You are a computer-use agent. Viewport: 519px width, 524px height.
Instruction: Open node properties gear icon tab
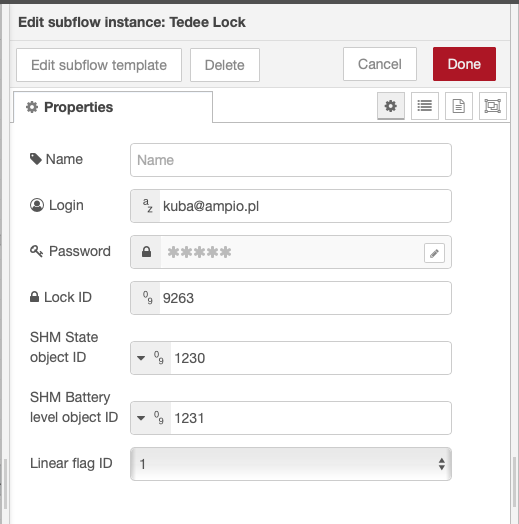[x=391, y=106]
